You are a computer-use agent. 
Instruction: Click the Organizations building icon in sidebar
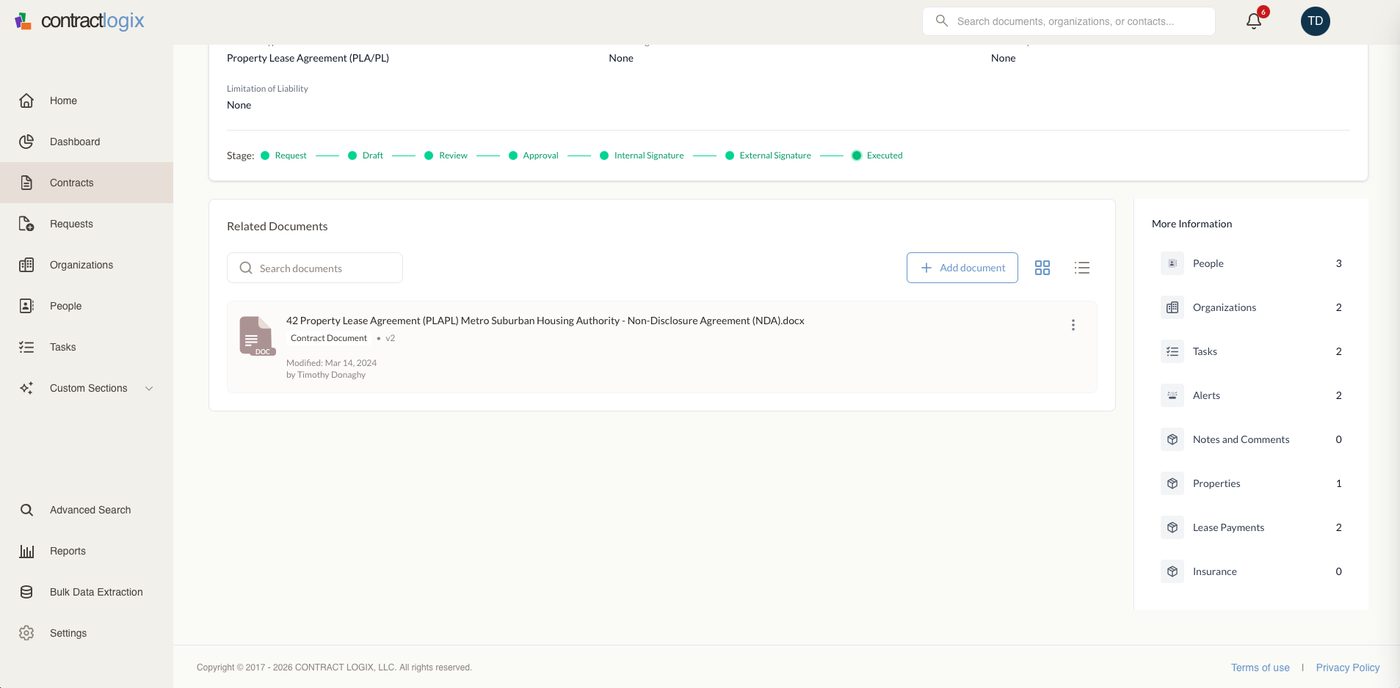[27, 265]
